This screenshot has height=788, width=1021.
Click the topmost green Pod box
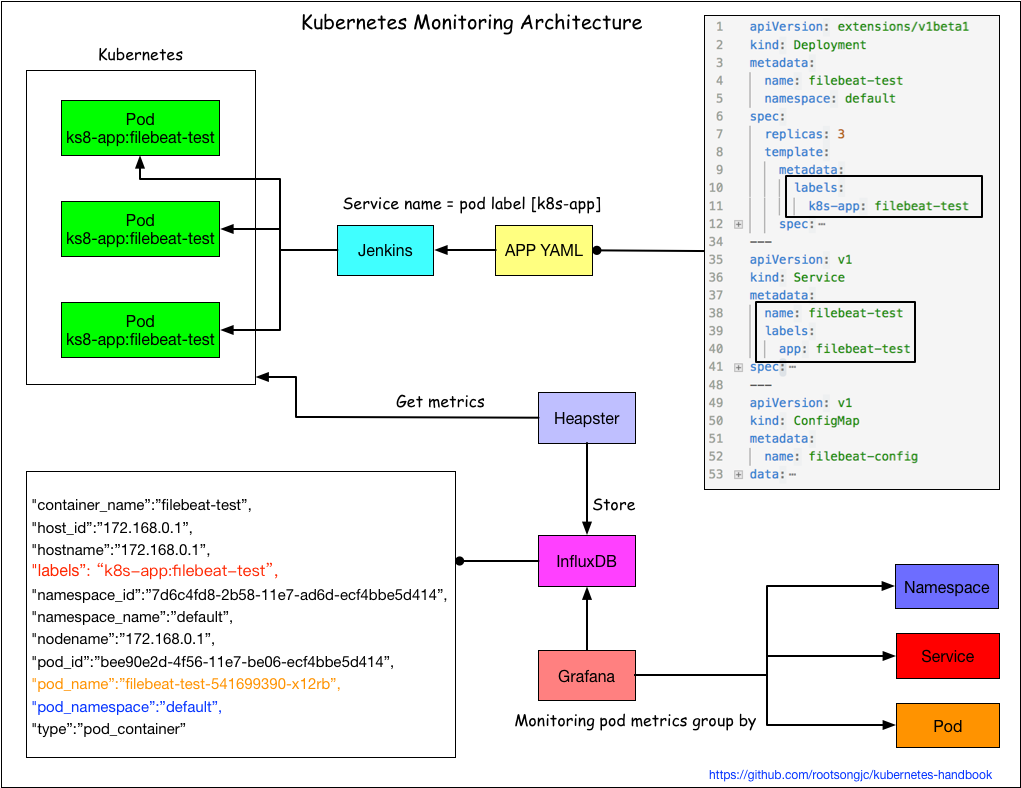tap(140, 128)
